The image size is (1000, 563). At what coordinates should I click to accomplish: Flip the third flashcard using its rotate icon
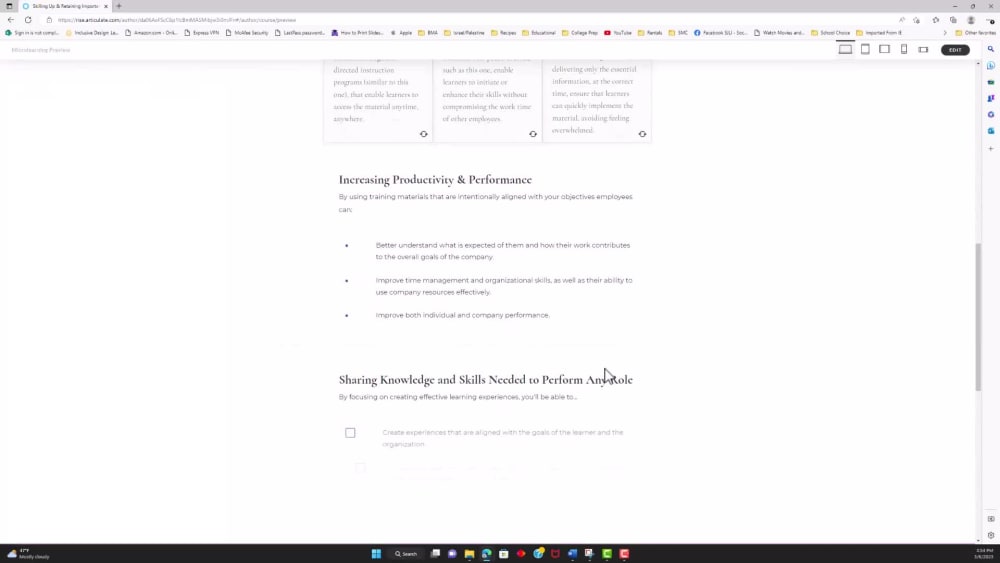[642, 134]
